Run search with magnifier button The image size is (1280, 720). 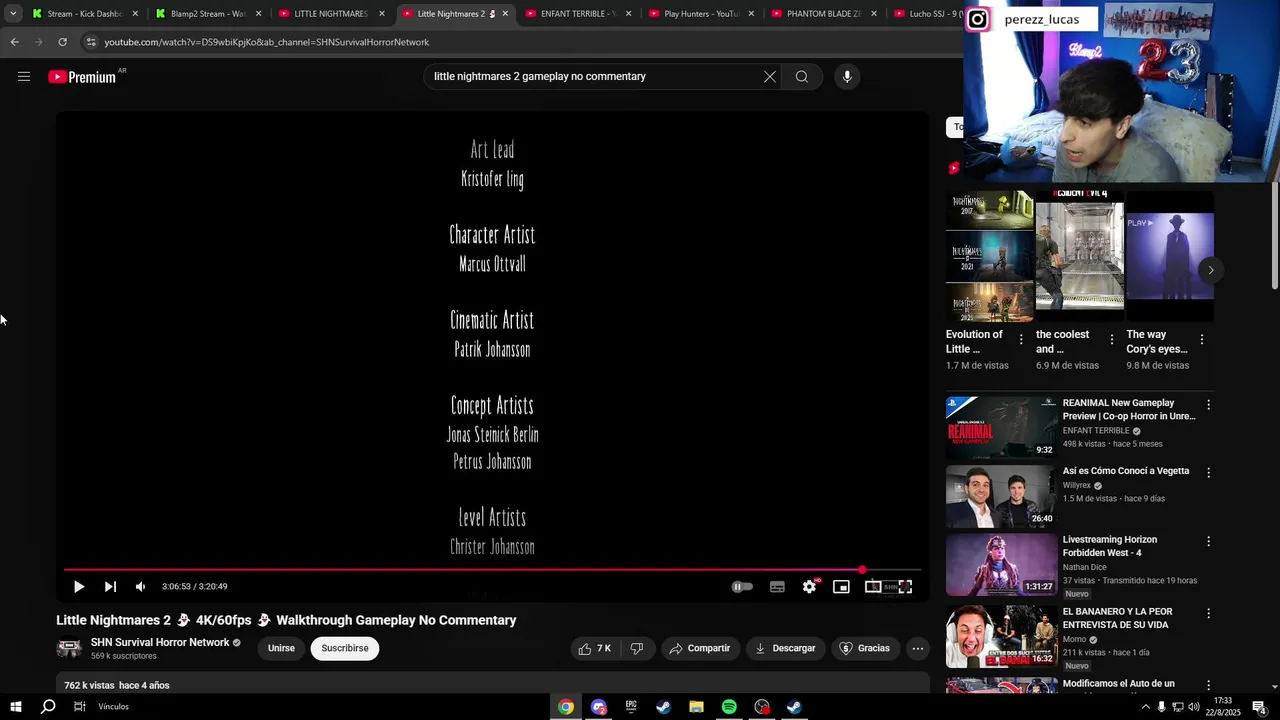[801, 76]
